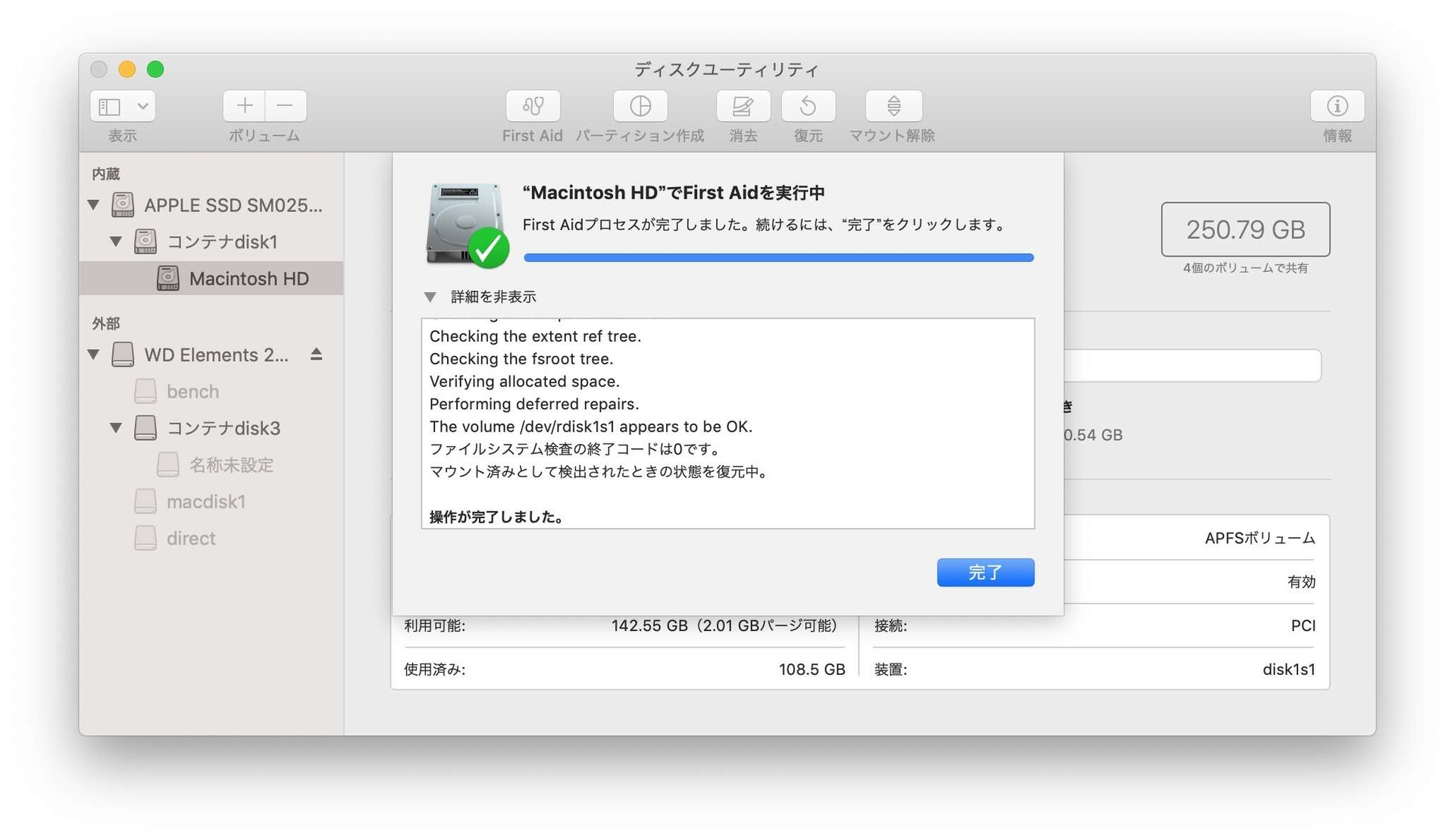
Task: Click the 完了 (Done) button
Action: point(985,573)
